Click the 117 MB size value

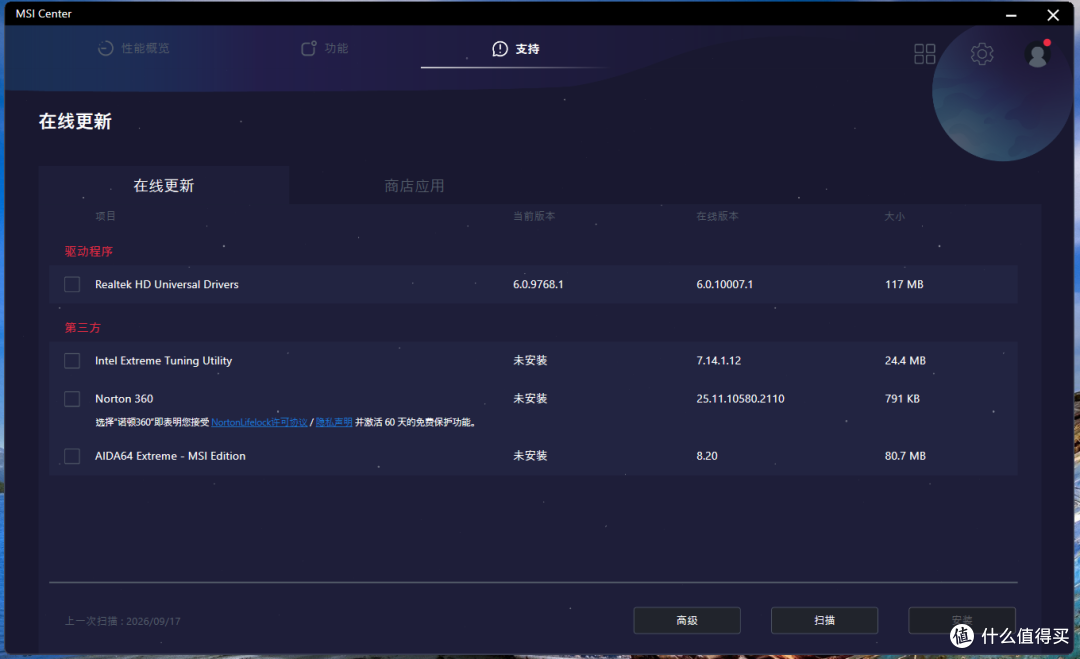point(904,284)
